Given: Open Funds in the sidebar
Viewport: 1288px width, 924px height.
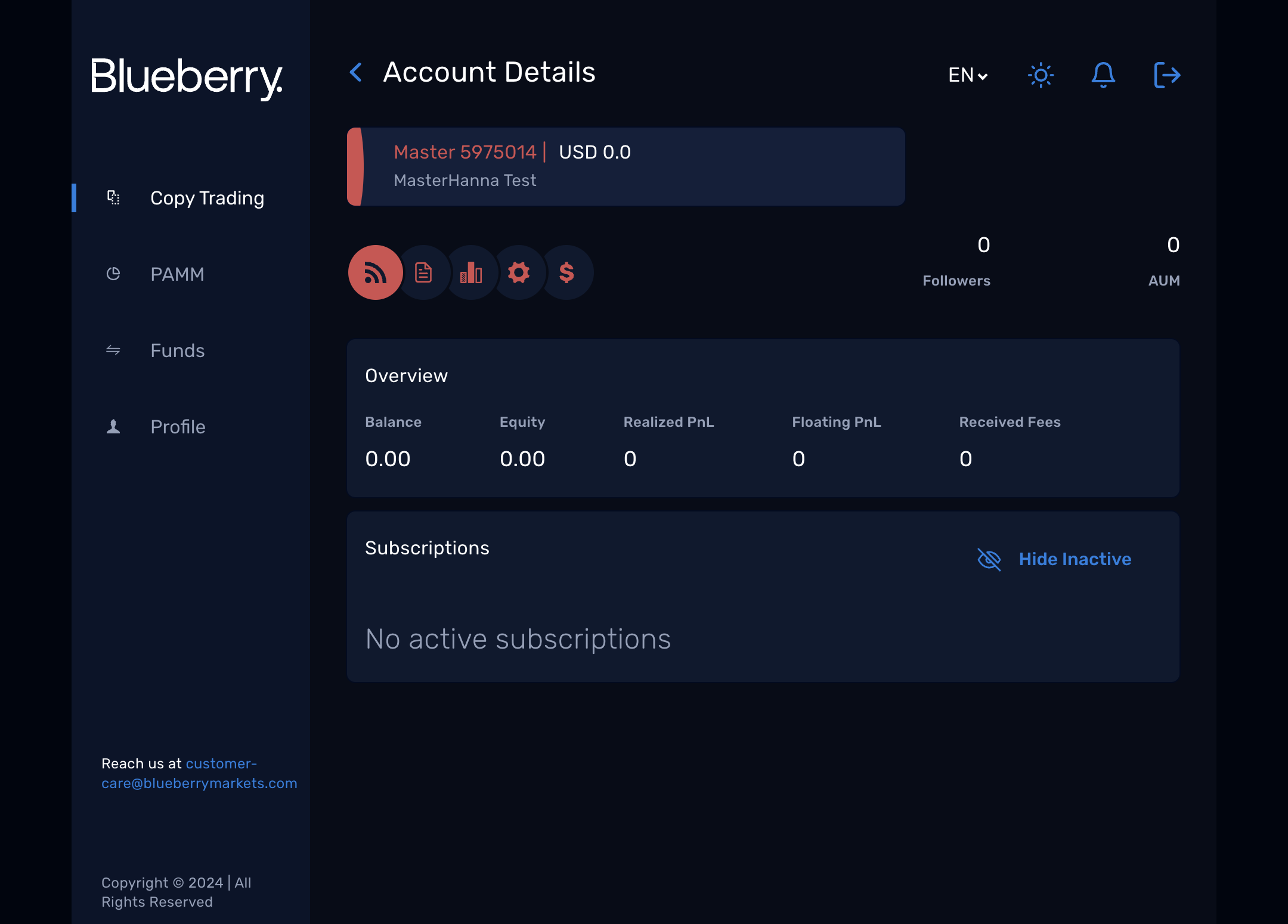Looking at the screenshot, I should pos(177,351).
